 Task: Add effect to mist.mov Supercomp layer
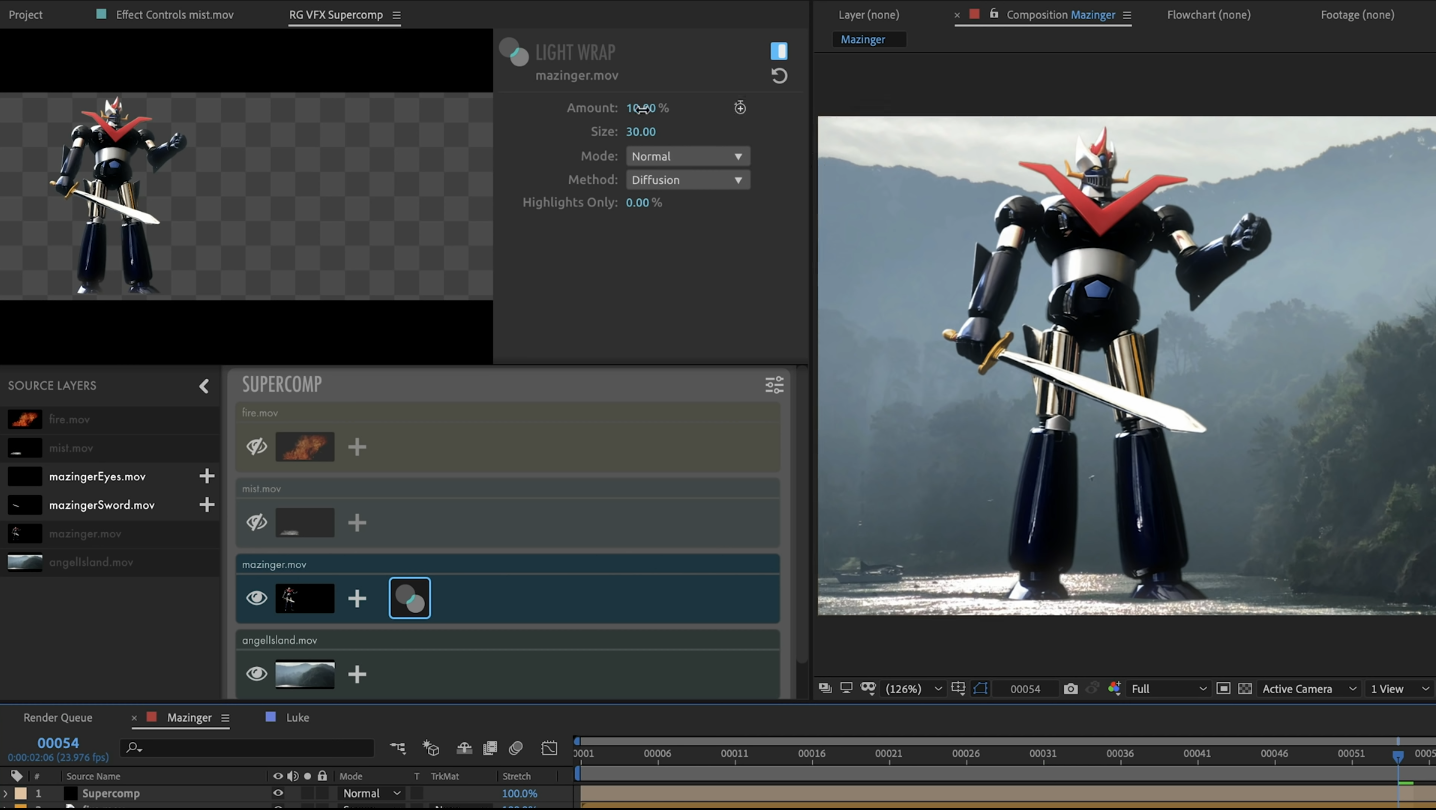357,522
